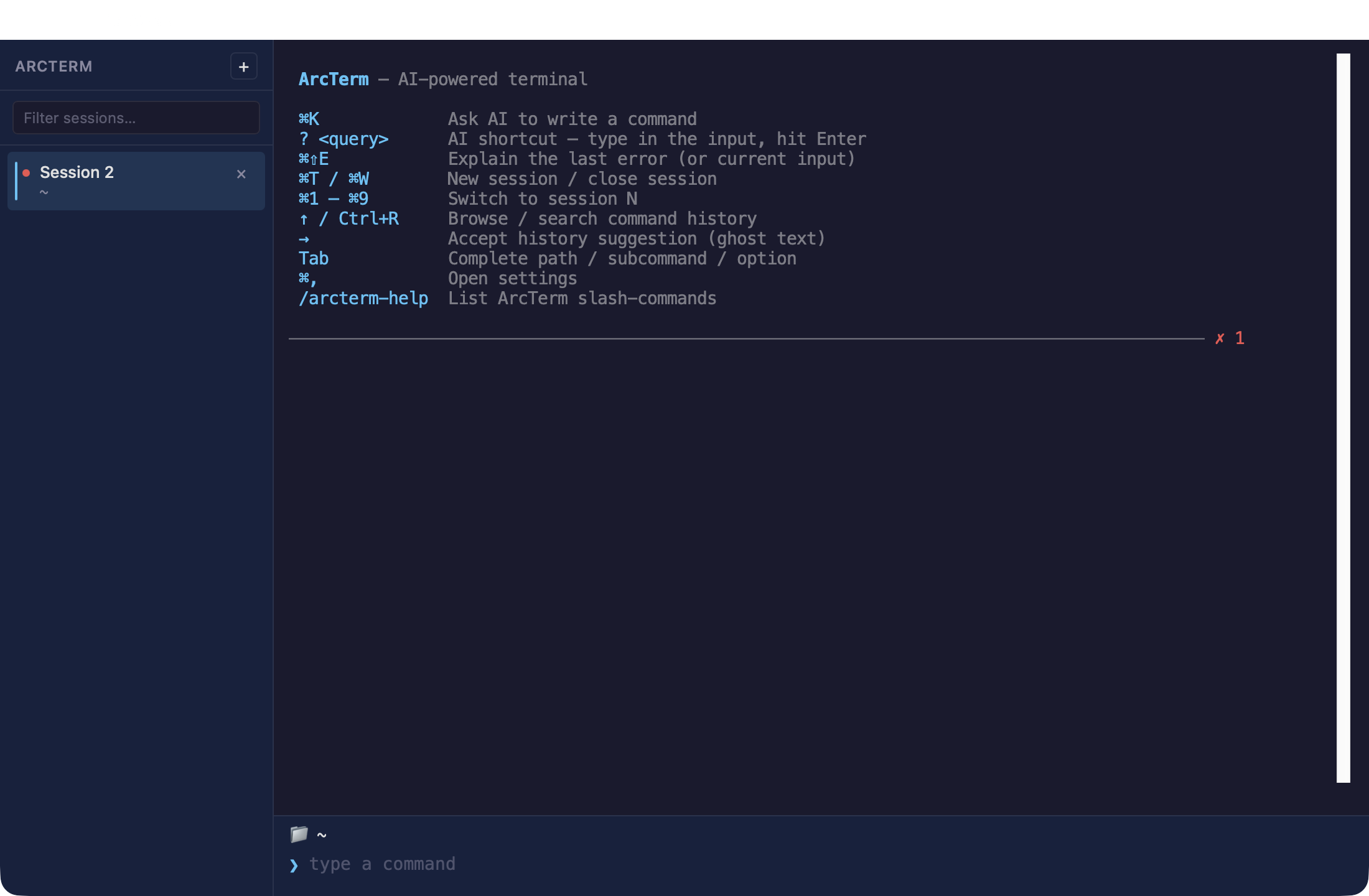
Task: Click the '⌘,' settings shortcut text
Action: [307, 278]
